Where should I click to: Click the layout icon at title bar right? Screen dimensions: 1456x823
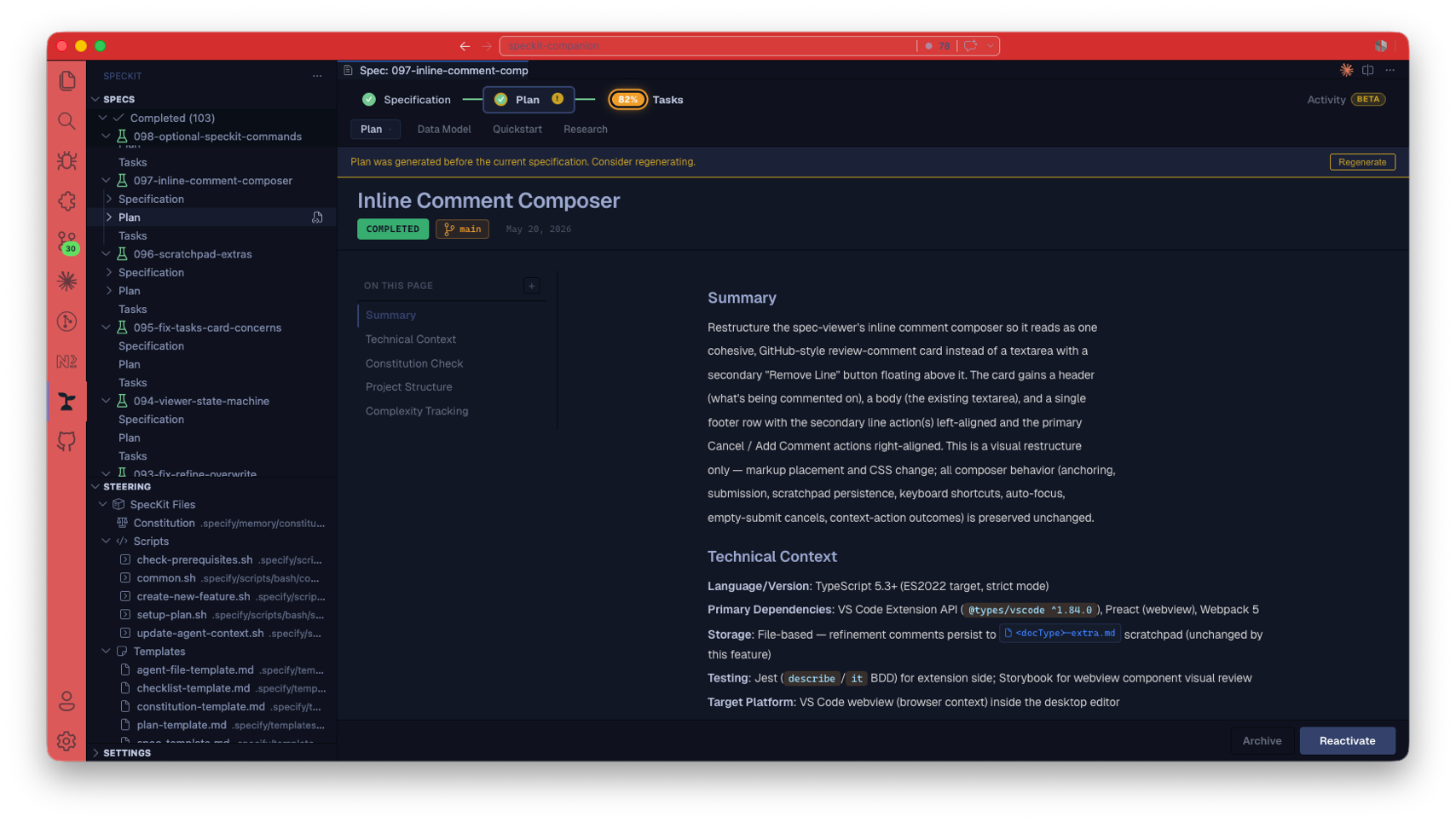point(1380,46)
